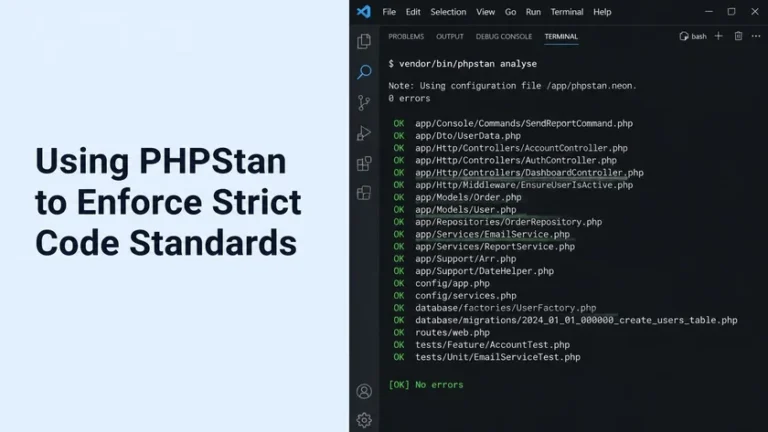The height and width of the screenshot is (432, 768).
Task: Open the Accounts menu icon
Action: point(364,391)
